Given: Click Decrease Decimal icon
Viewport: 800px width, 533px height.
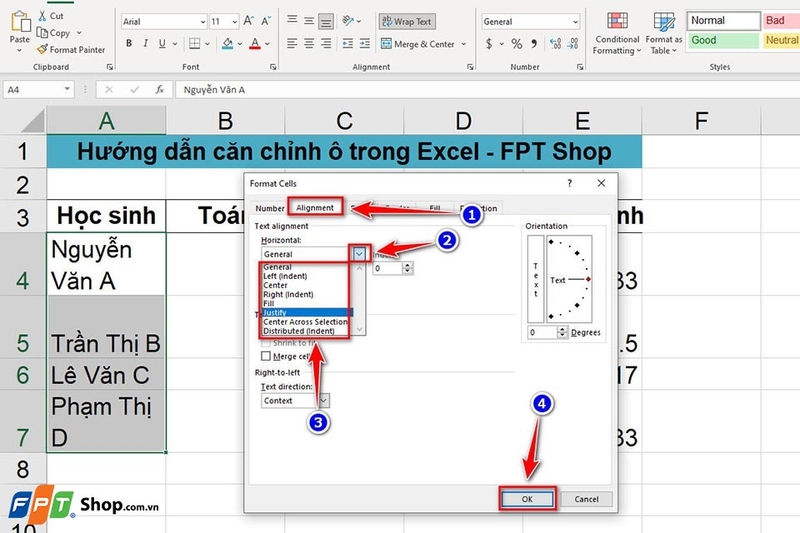Looking at the screenshot, I should pyautogui.click(x=573, y=44).
